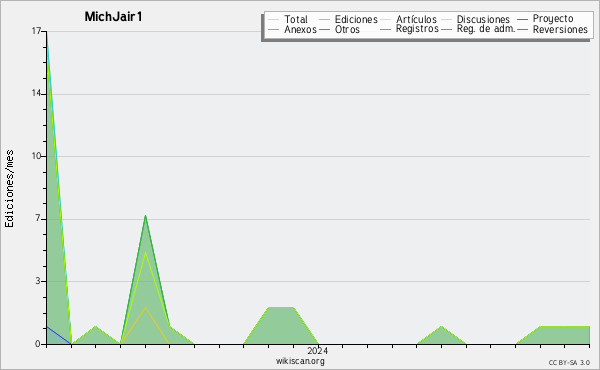
Task: Click the wikiscan.org source text
Action: click(300, 361)
